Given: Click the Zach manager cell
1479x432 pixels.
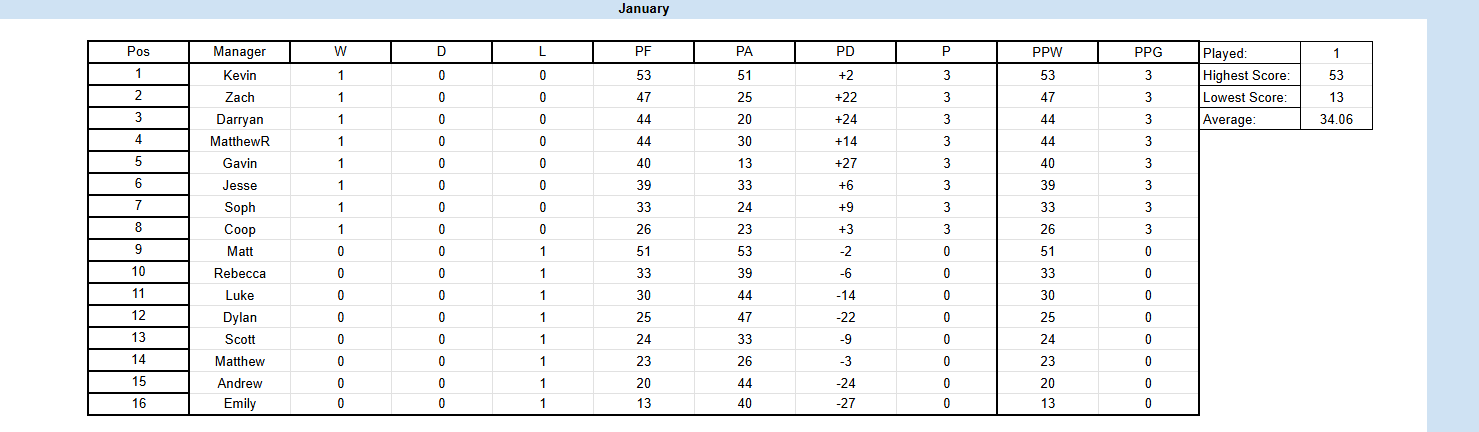Looking at the screenshot, I should click(x=240, y=97).
